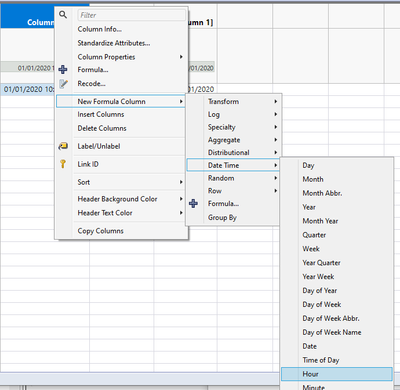Select Day of Week Name option
The height and width of the screenshot is (390, 400).
[332, 332]
